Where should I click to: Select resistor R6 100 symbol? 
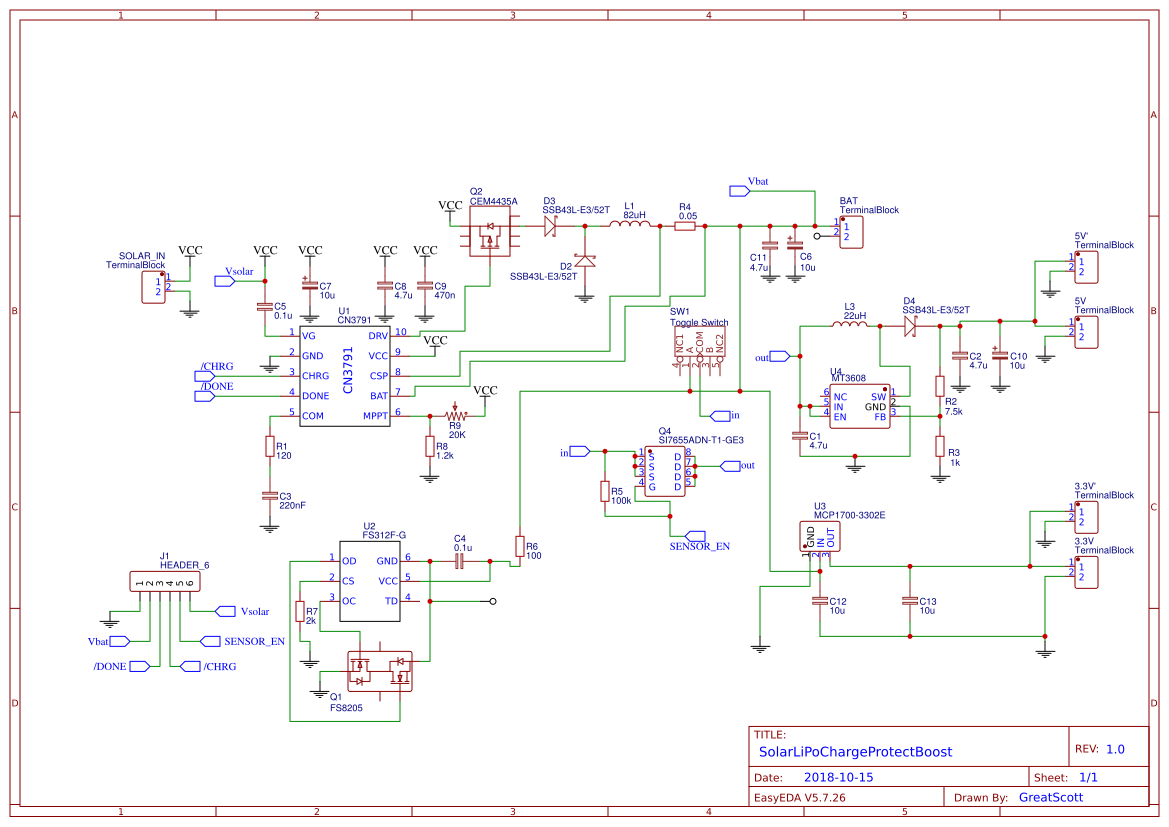coord(520,546)
